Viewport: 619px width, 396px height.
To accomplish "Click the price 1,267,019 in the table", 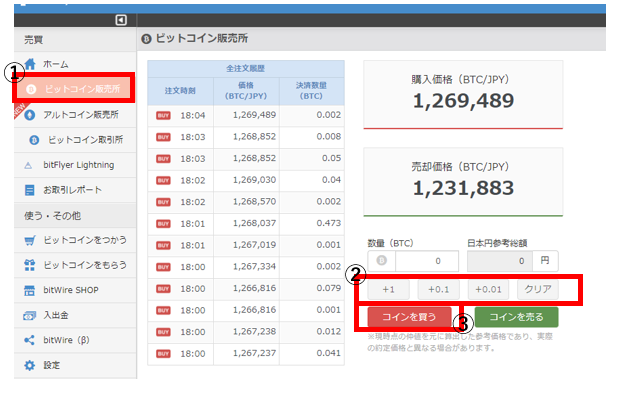I will [x=254, y=245].
